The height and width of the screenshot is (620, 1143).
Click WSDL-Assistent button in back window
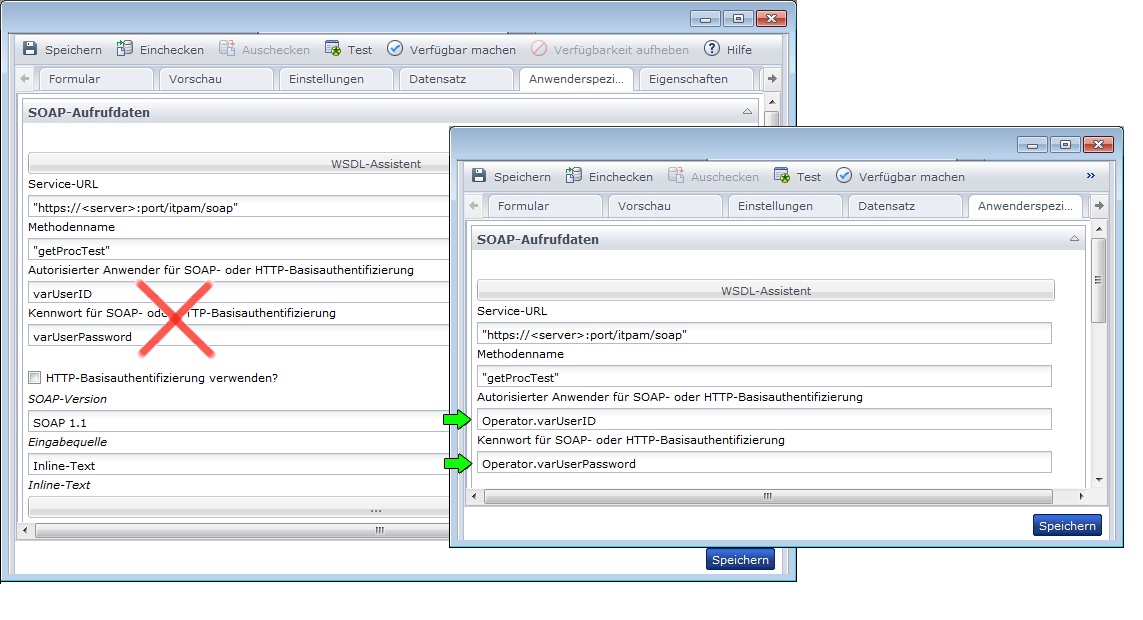click(238, 163)
